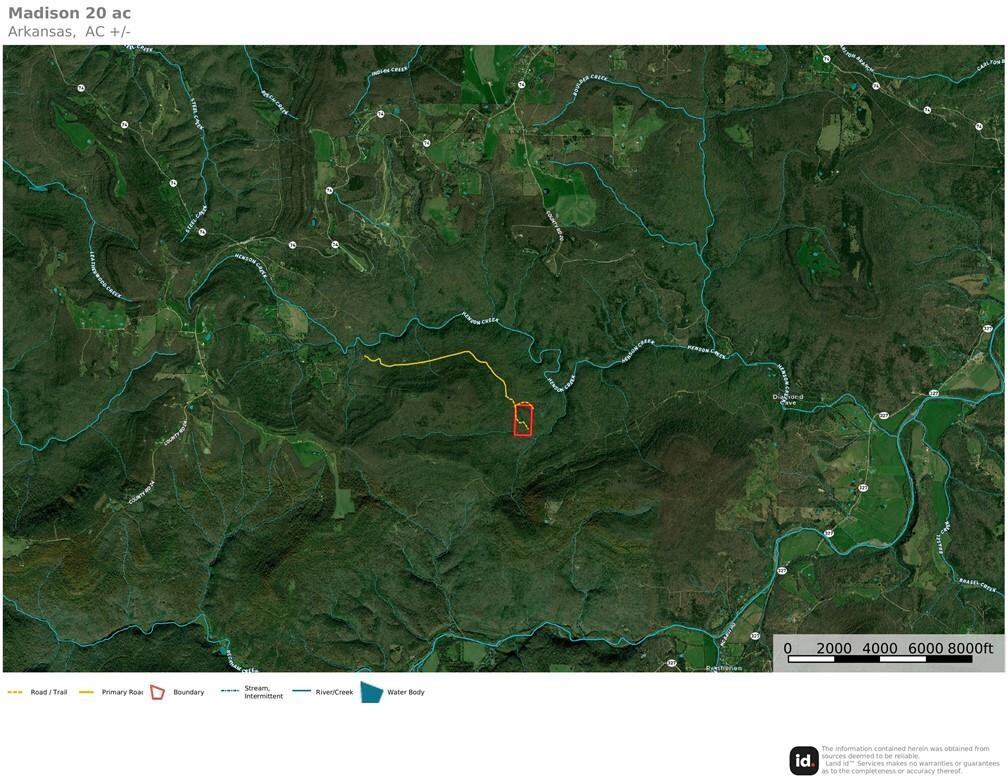This screenshot has width=1008, height=779.
Task: Click the Stream, Intermittent legend symbol
Action: pyautogui.click(x=230, y=691)
